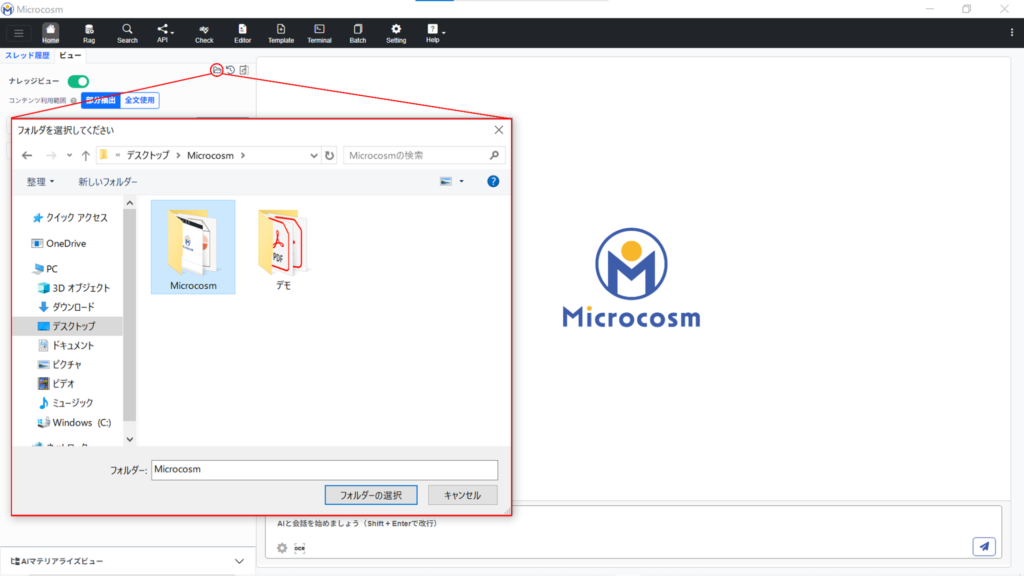Open the 整理 dropdown menu

(40, 182)
